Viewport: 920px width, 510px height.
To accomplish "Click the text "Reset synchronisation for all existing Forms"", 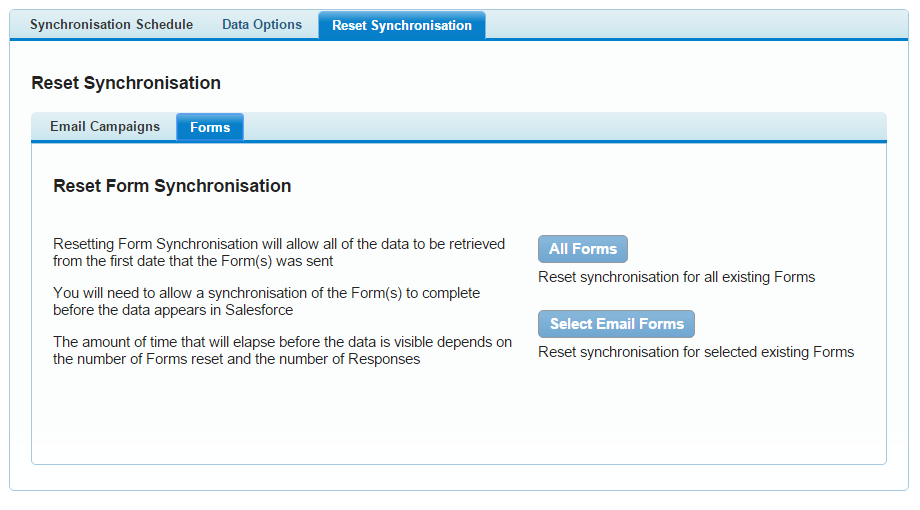I will (x=677, y=277).
